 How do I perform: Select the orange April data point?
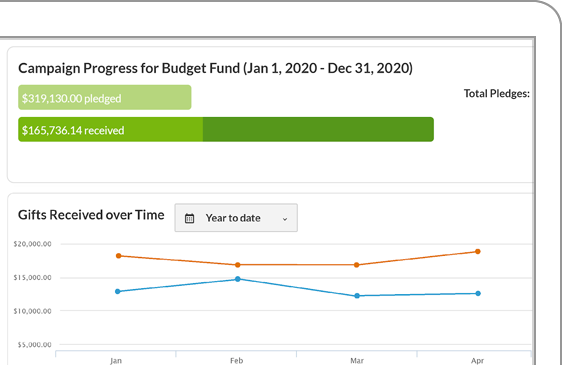[478, 251]
